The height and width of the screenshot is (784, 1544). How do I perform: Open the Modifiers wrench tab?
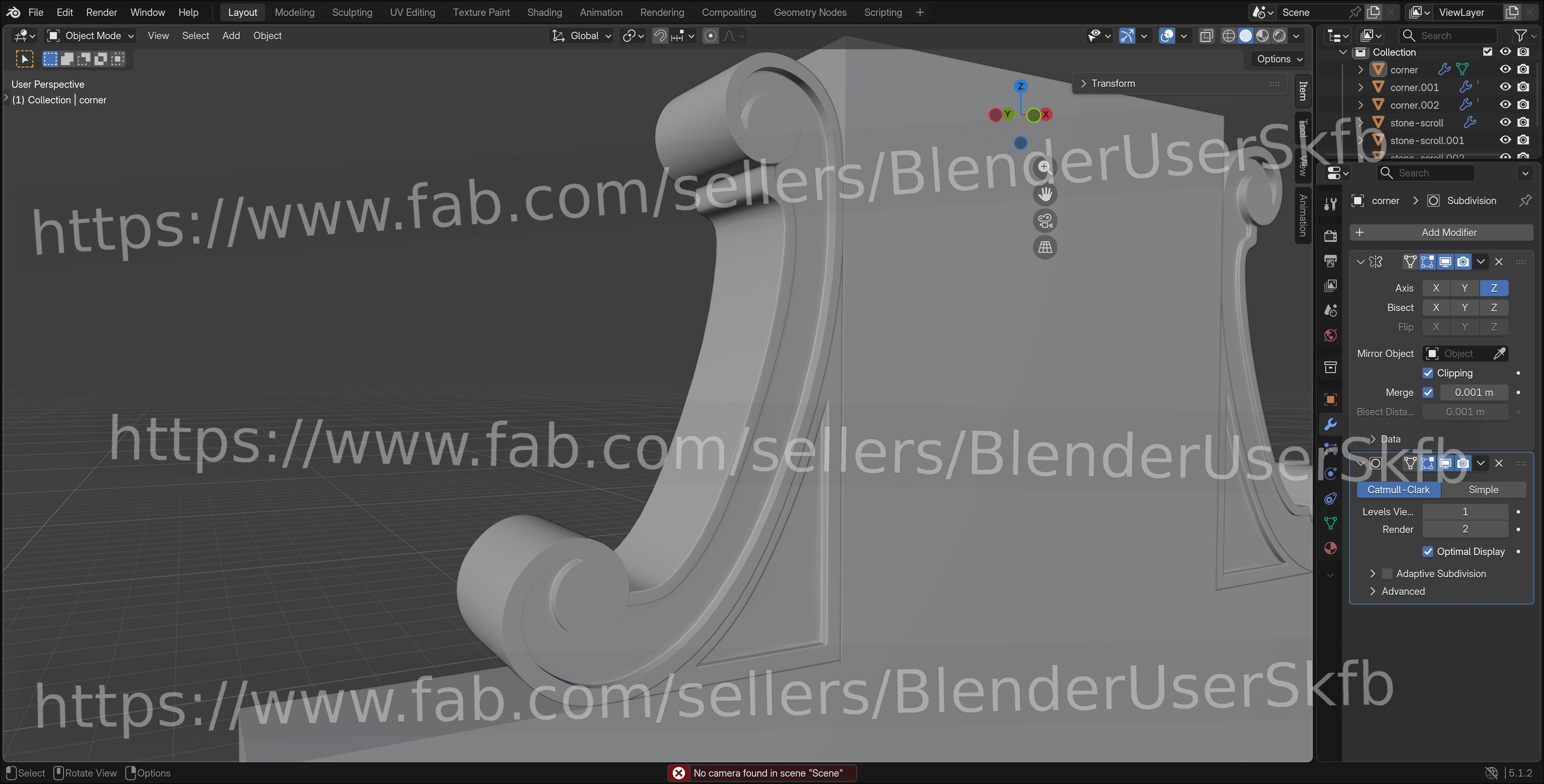(1330, 425)
